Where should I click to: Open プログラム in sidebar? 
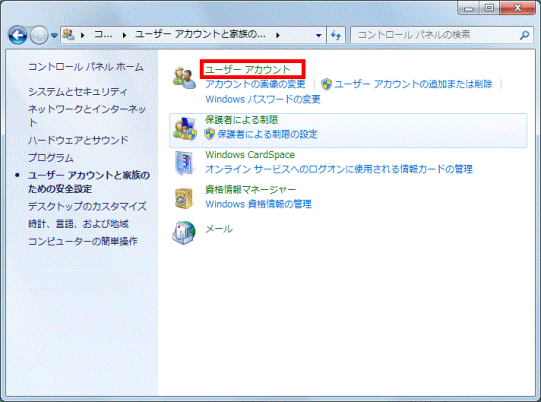(51, 158)
